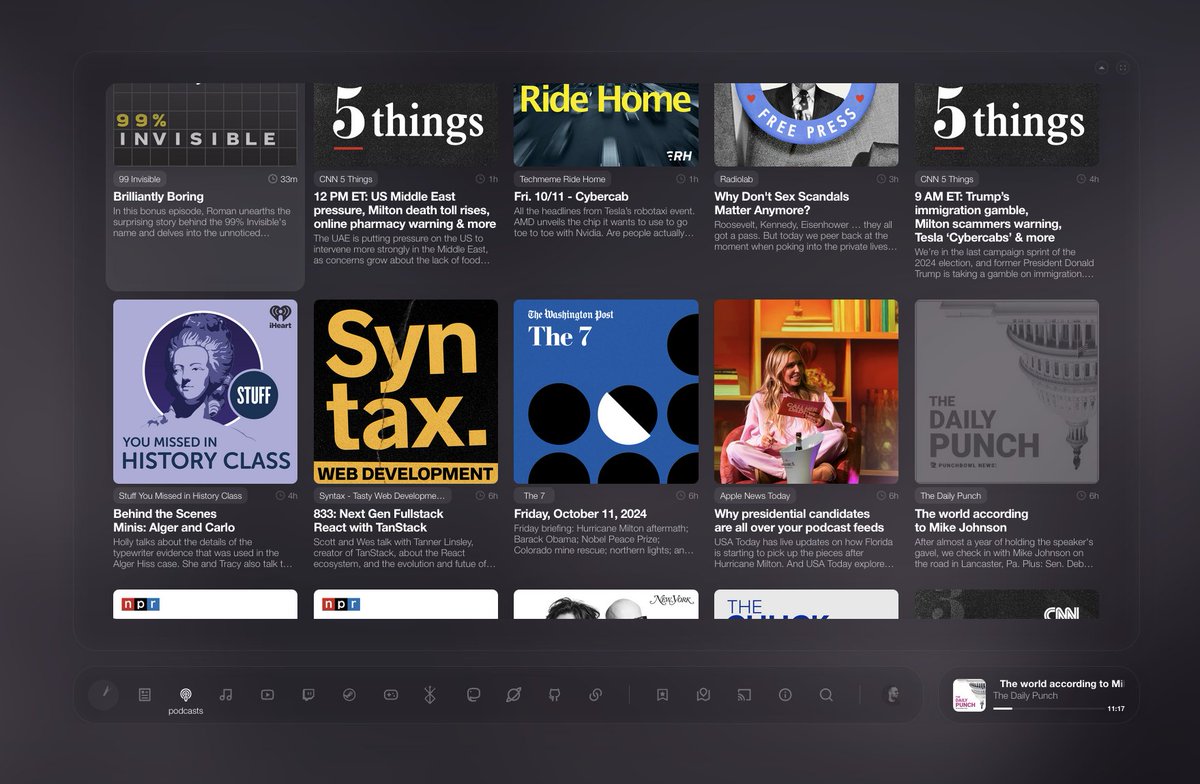Image resolution: width=1200 pixels, height=784 pixels.
Task: Click 'The Daily Punch' tag under grid artwork
Action: tap(950, 496)
